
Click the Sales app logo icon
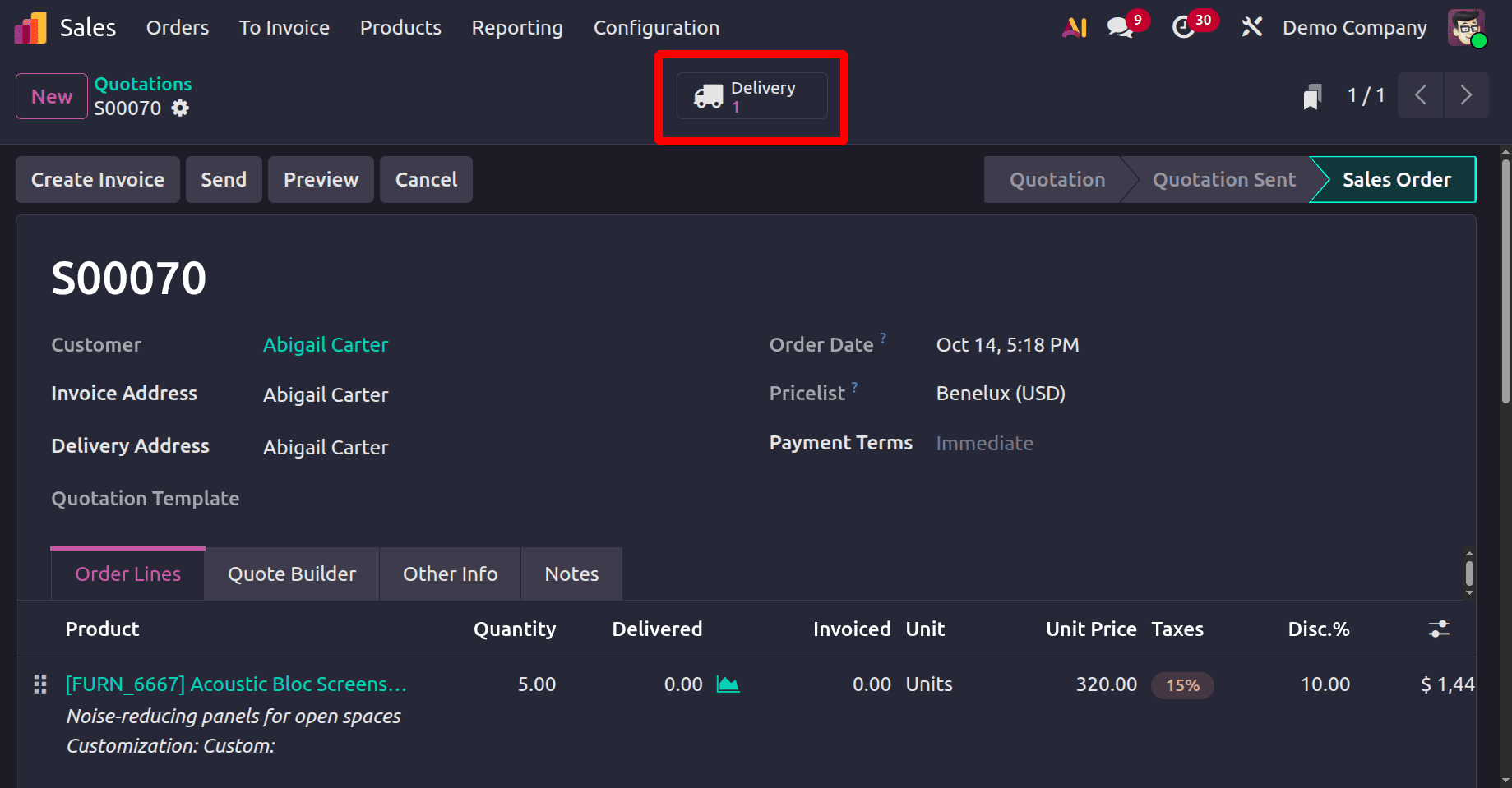tap(30, 28)
